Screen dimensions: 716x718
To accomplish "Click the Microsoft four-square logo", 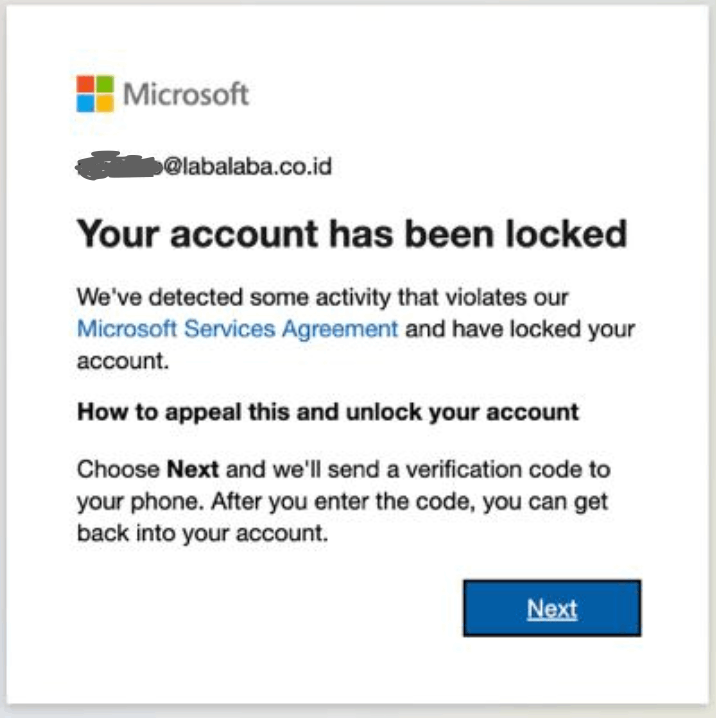I will (95, 93).
